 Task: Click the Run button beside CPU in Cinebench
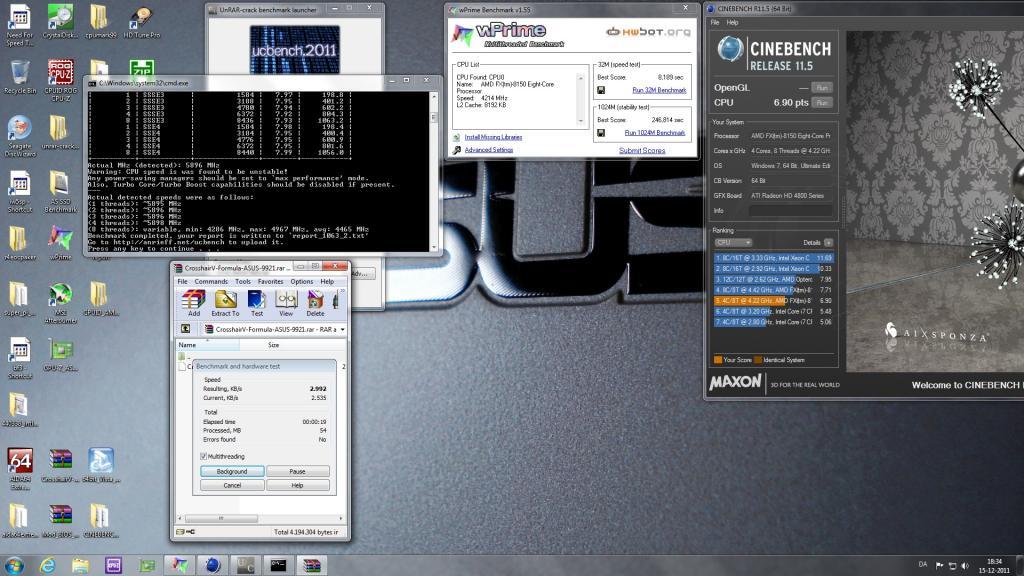822,103
